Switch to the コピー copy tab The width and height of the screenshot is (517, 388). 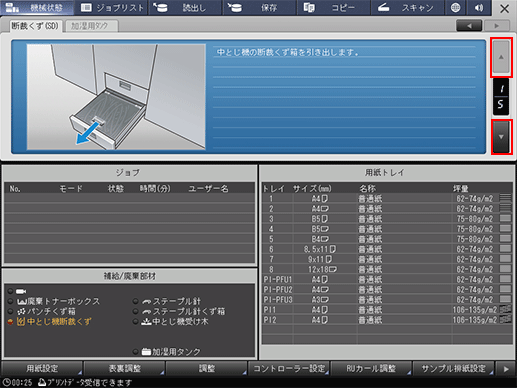coord(334,8)
